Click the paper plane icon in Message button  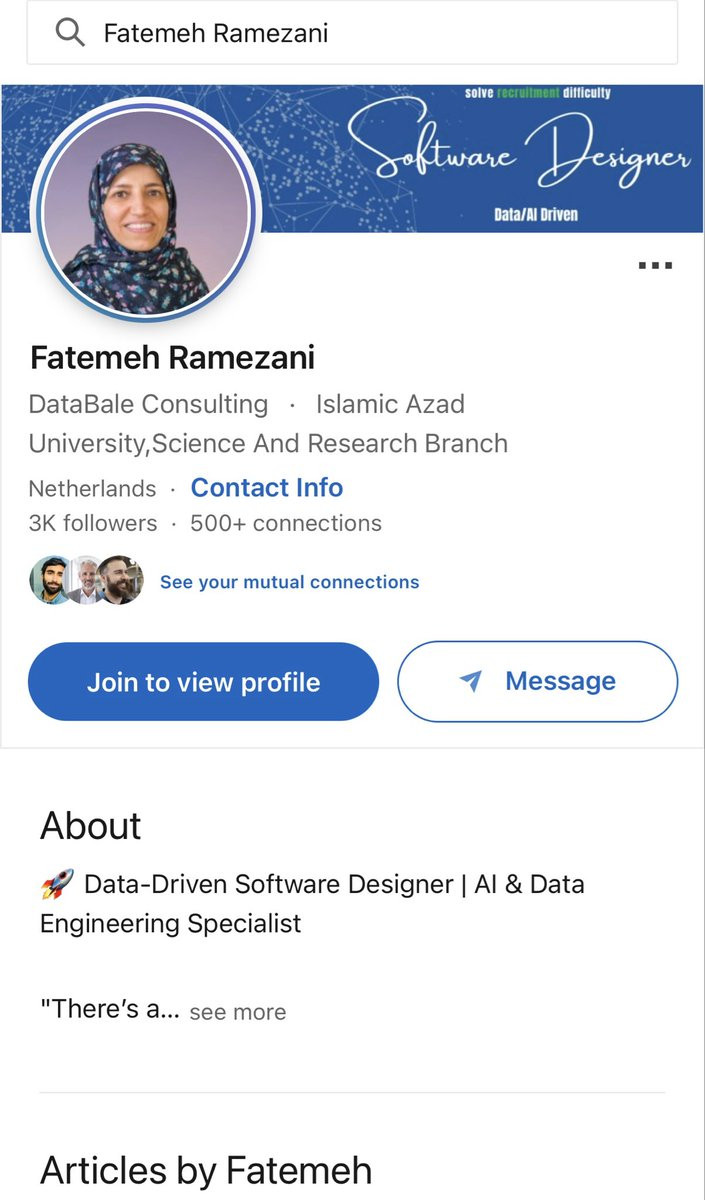[x=470, y=682]
